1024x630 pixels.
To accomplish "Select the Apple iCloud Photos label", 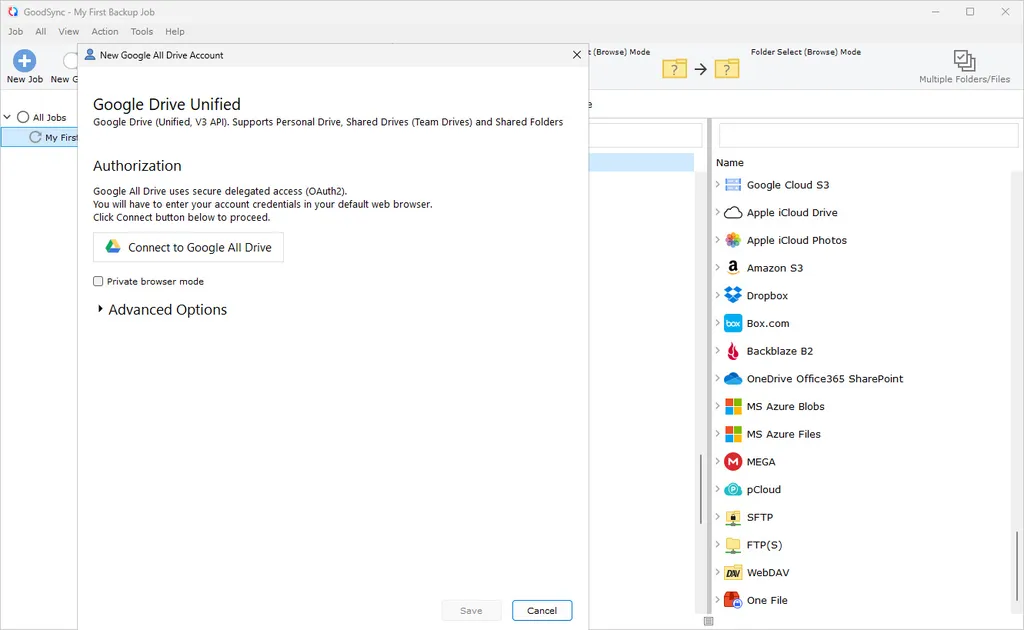I will 797,240.
